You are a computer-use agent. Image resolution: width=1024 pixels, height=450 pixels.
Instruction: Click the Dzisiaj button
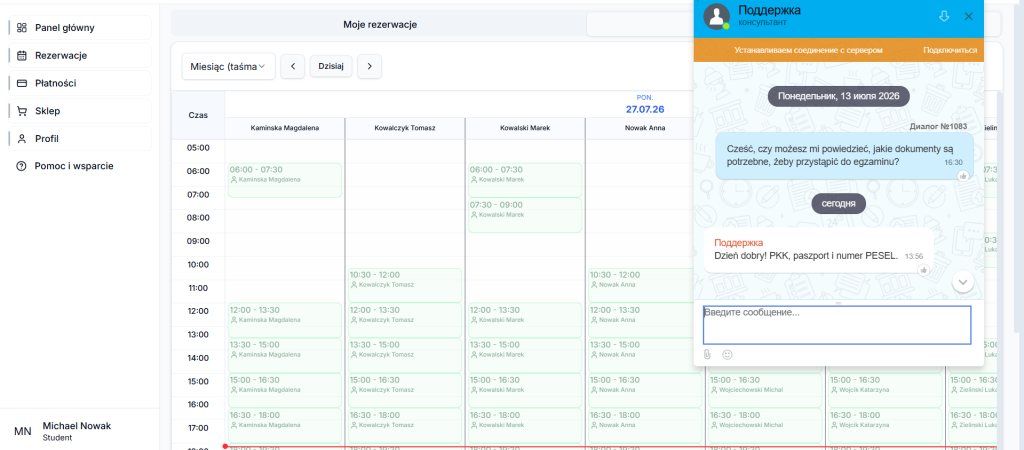coord(331,66)
